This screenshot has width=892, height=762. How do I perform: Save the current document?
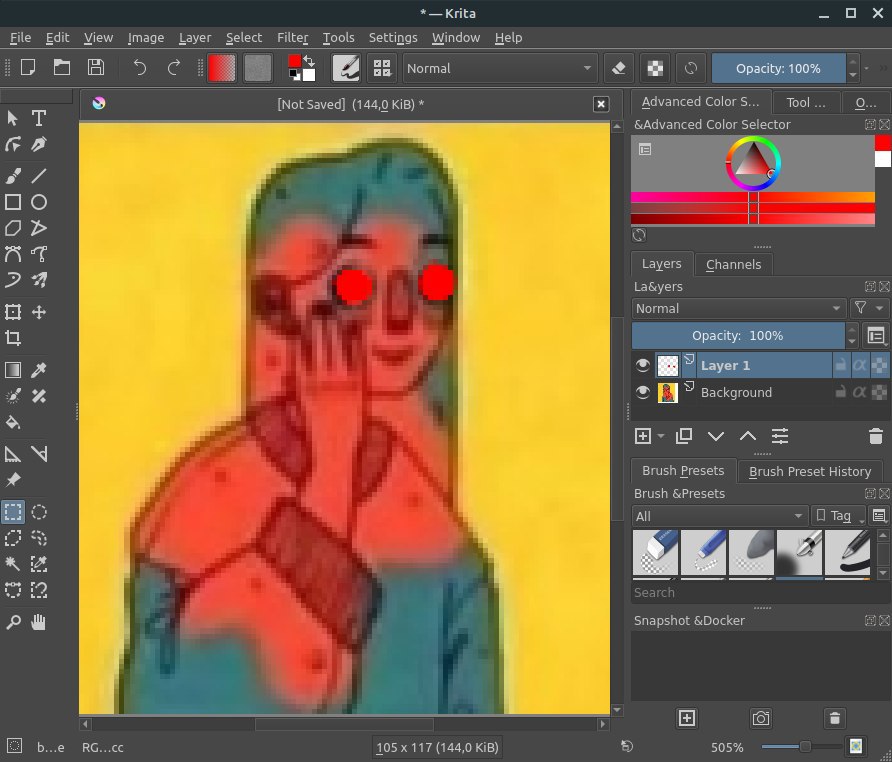[96, 68]
